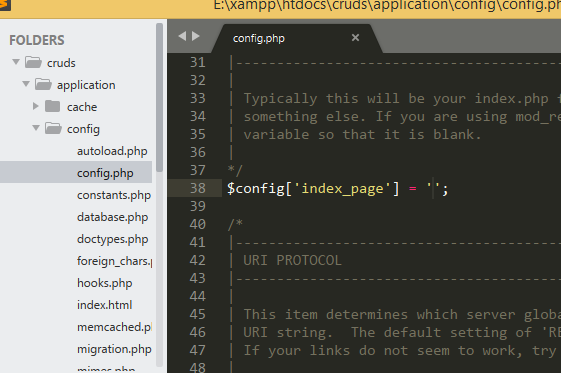Image resolution: width=561 pixels, height=373 pixels.
Task: Click the cruds folder icon
Action: tap(33, 63)
